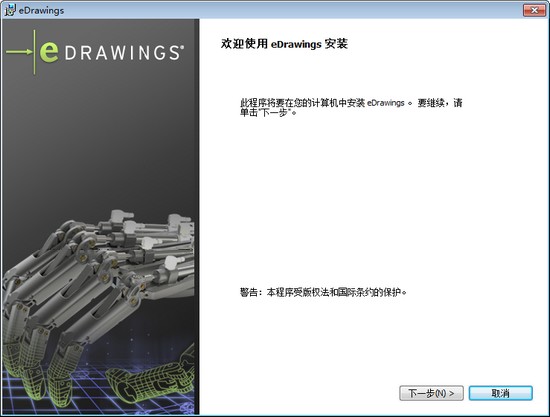Click the 下一步(N) > button
550x417 pixels.
click(x=431, y=393)
